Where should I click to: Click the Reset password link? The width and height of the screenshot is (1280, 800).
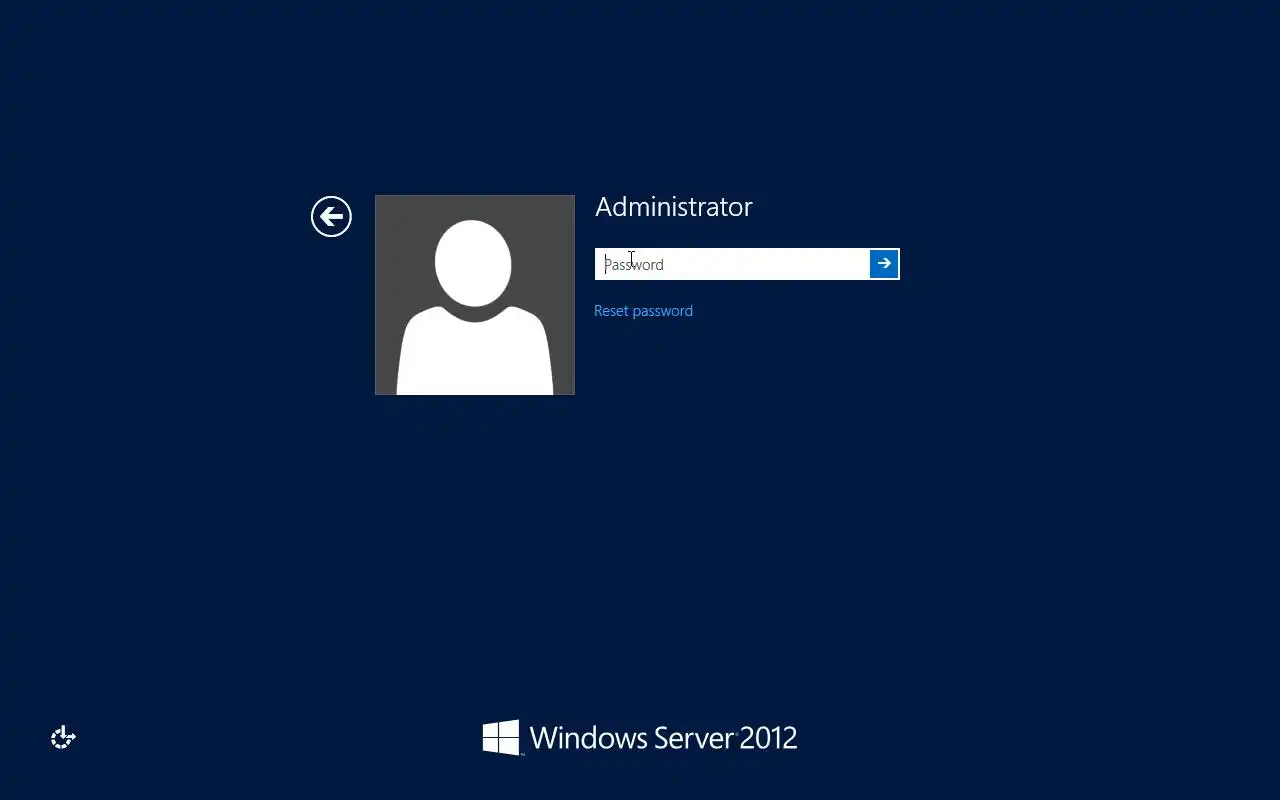click(643, 311)
